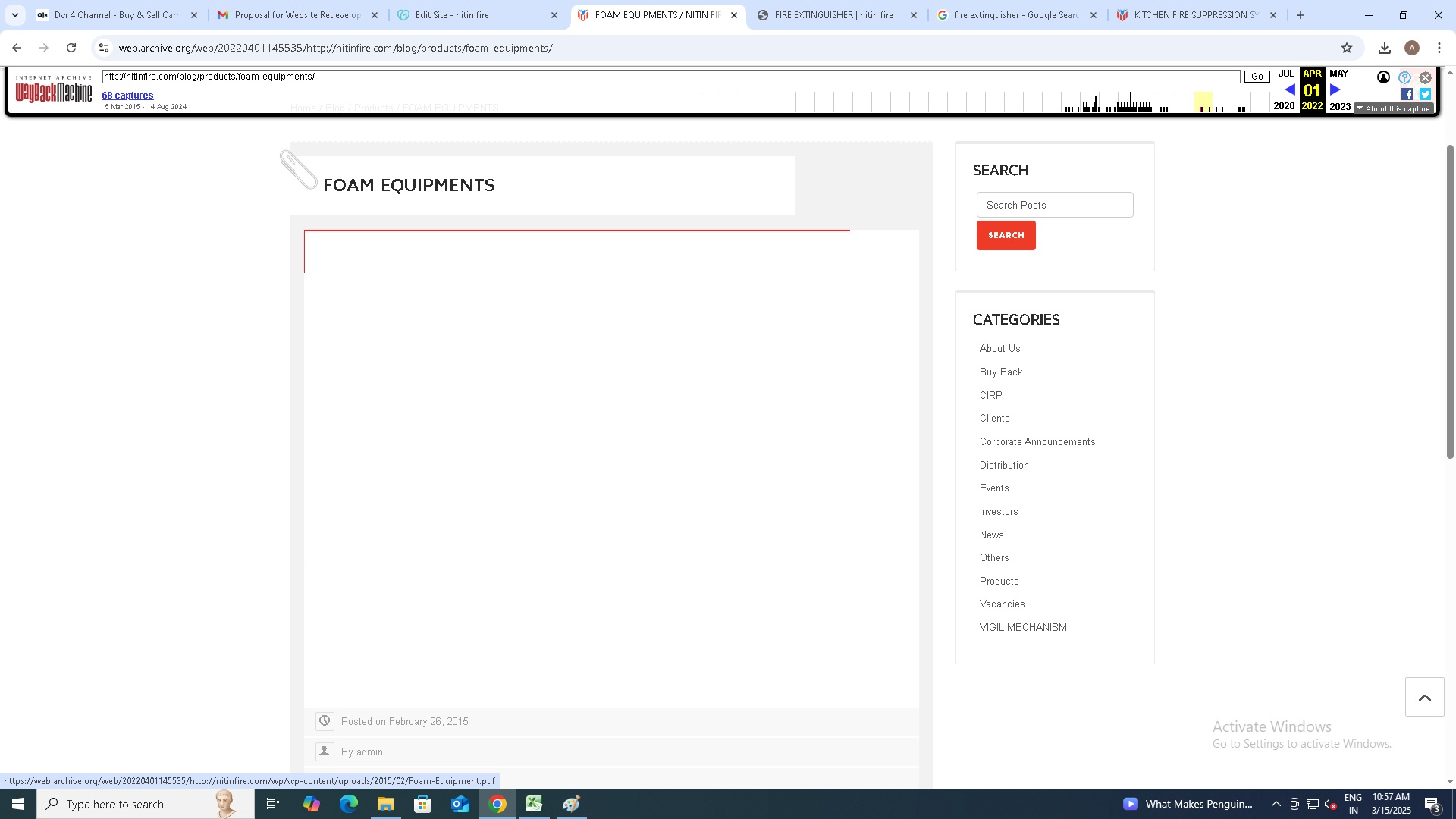Open News category
Screen dimensions: 1456x819
coord(991,535)
